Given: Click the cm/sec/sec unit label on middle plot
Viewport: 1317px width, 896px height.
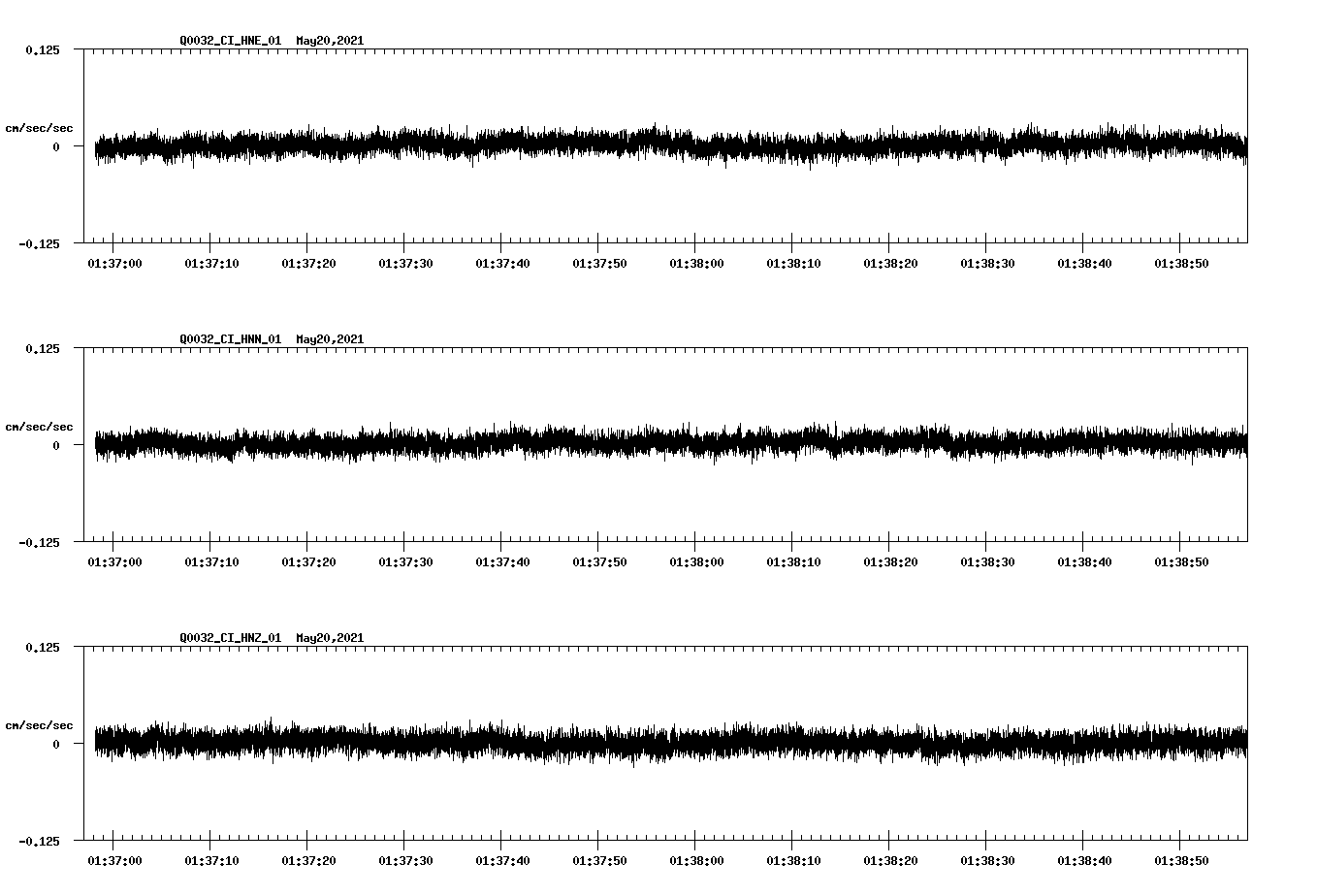Looking at the screenshot, I should coord(39,427).
